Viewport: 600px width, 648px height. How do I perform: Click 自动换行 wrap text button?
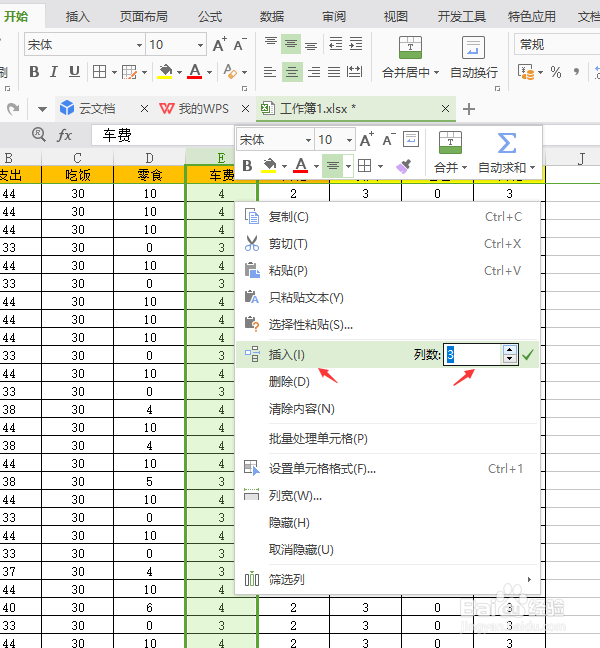pos(474,58)
